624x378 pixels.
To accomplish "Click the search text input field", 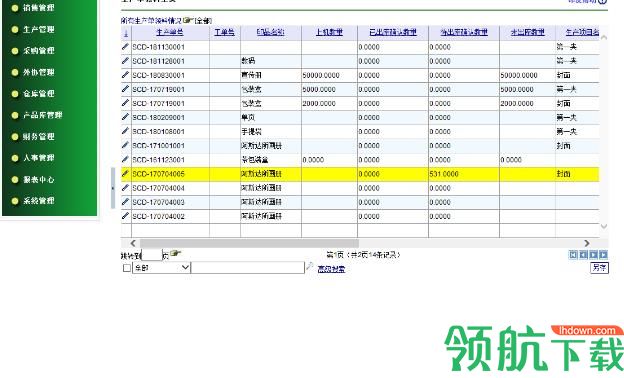I will point(248,267).
